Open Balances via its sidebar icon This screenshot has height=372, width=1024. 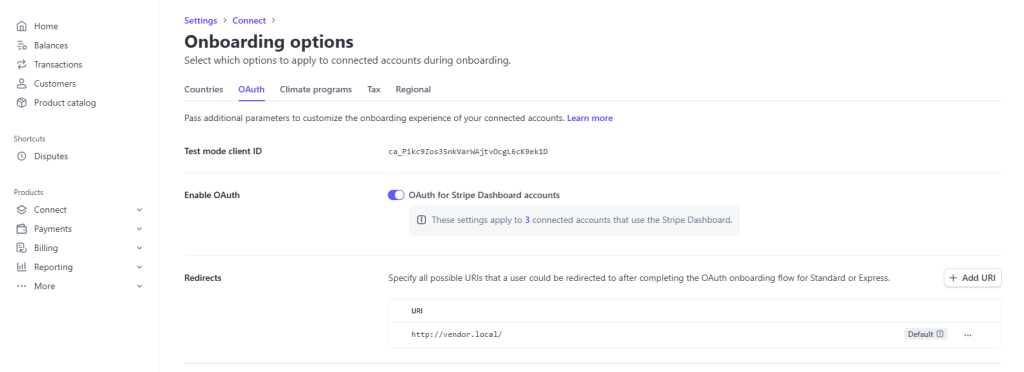coord(22,46)
